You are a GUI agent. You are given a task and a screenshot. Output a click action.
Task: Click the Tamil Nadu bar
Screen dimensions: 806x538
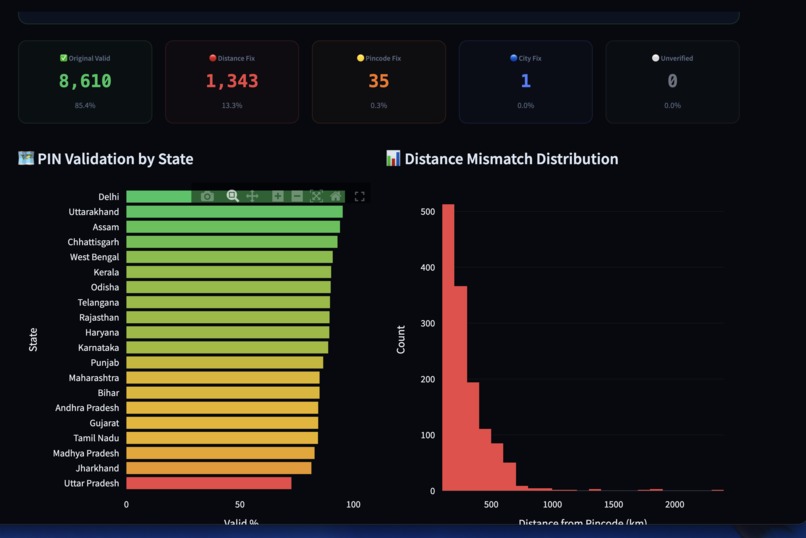pyautogui.click(x=222, y=438)
